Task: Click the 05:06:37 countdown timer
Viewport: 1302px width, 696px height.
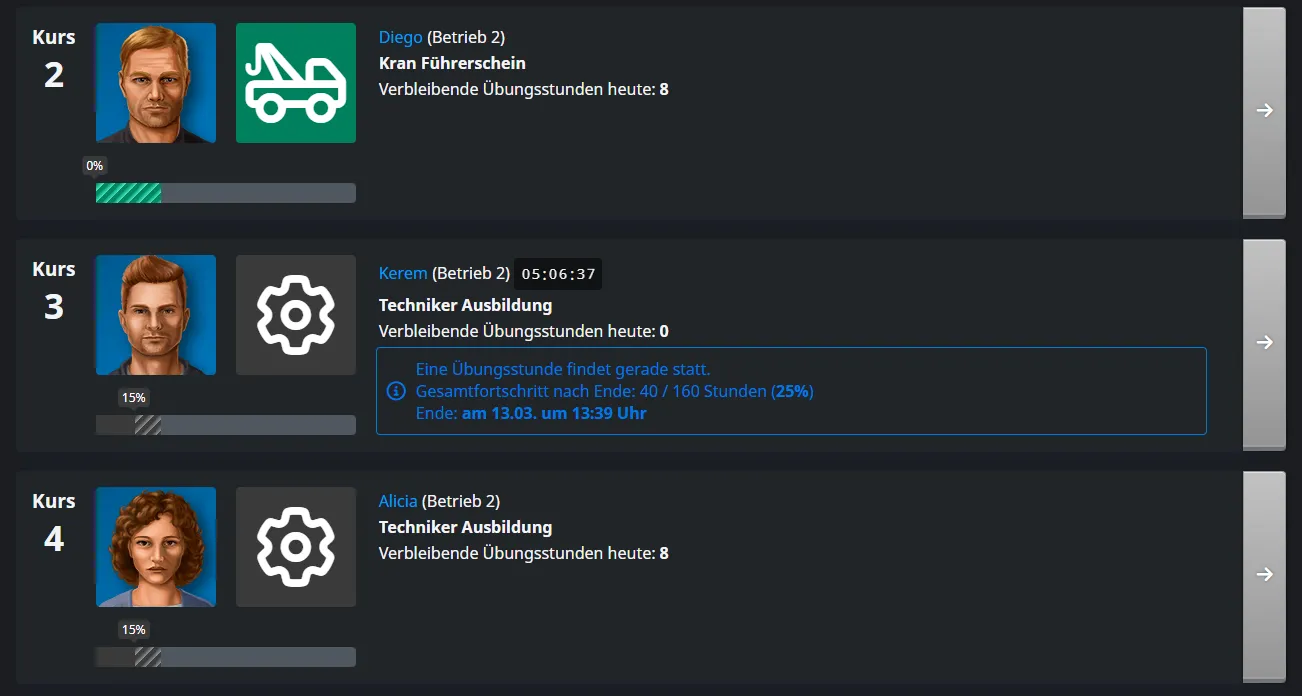Action: [558, 274]
